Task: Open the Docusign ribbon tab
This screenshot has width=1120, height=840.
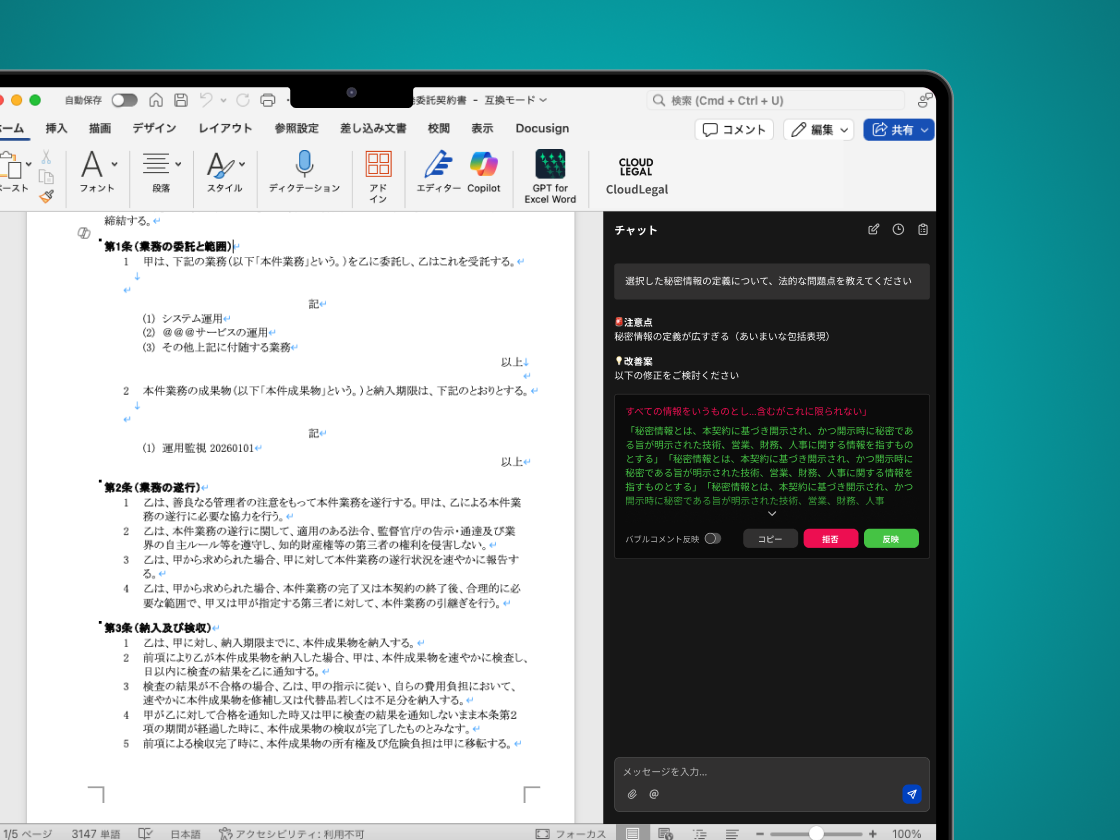Action: click(542, 128)
